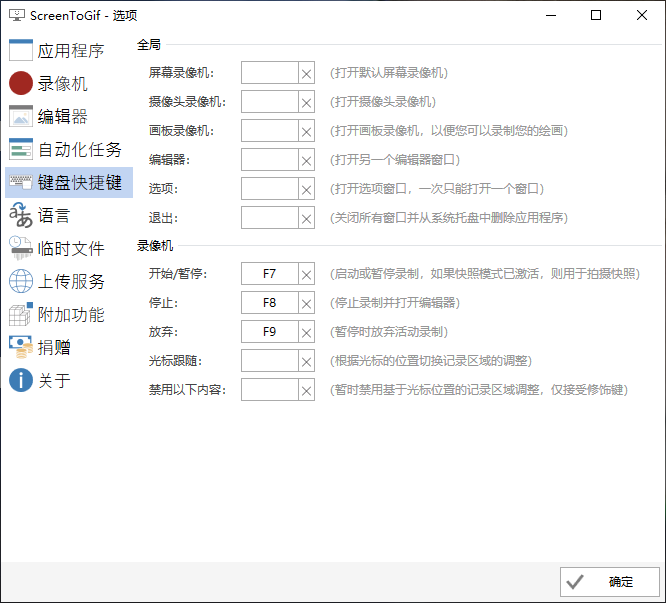Viewport: 666px width, 603px height.
Task: Clear the F7 开始/暂停 shortcut
Action: pyautogui.click(x=306, y=274)
